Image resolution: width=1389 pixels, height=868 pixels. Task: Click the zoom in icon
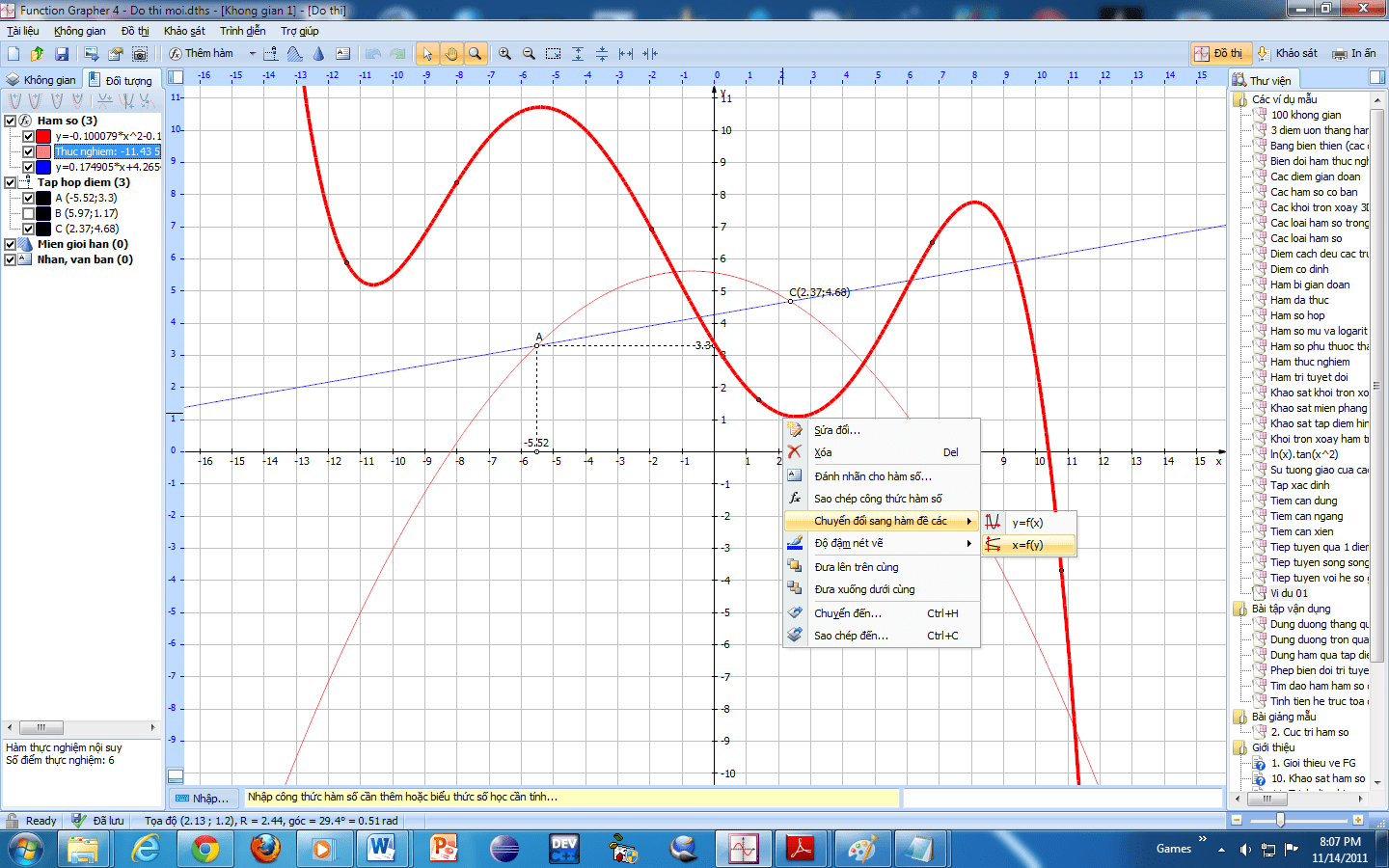click(x=504, y=54)
